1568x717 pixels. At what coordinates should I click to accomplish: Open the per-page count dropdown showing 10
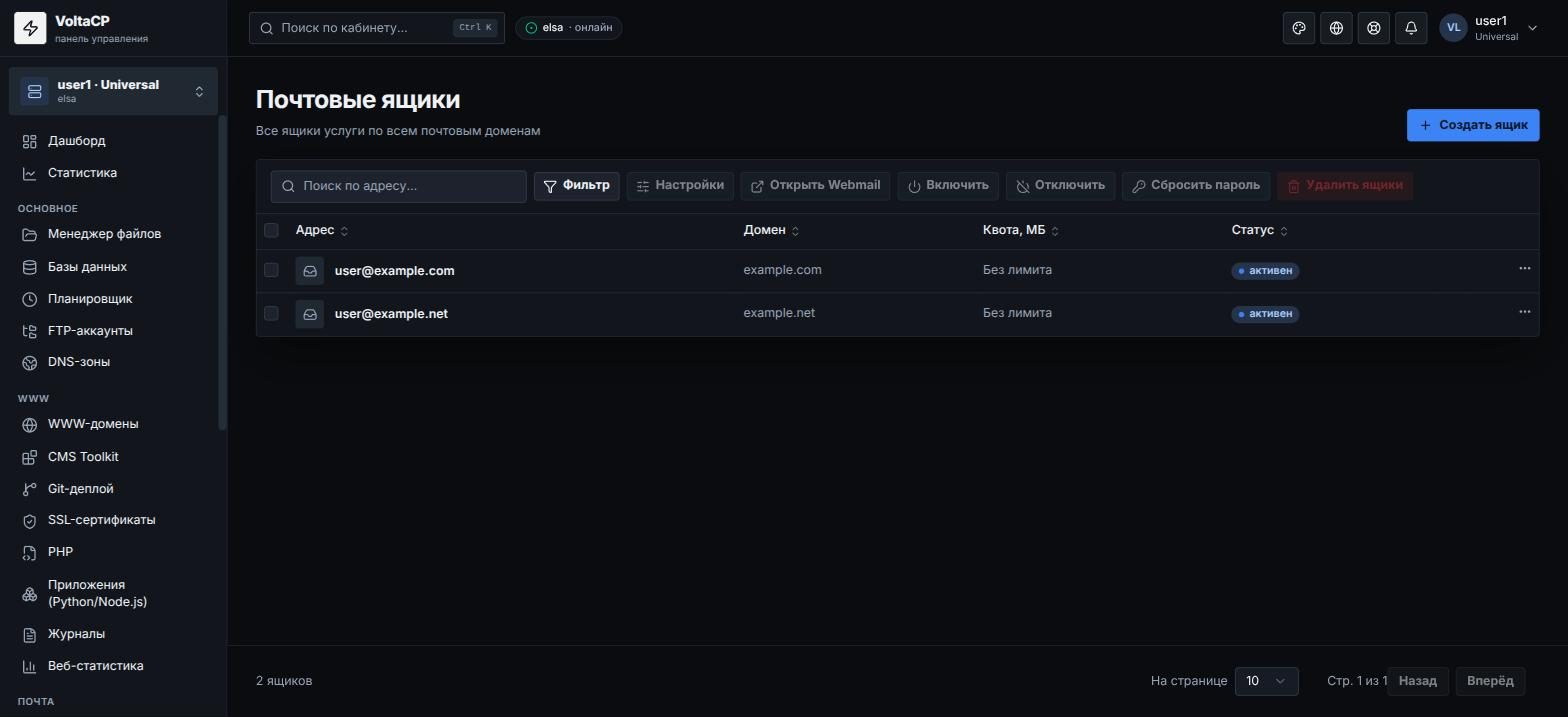click(1266, 681)
